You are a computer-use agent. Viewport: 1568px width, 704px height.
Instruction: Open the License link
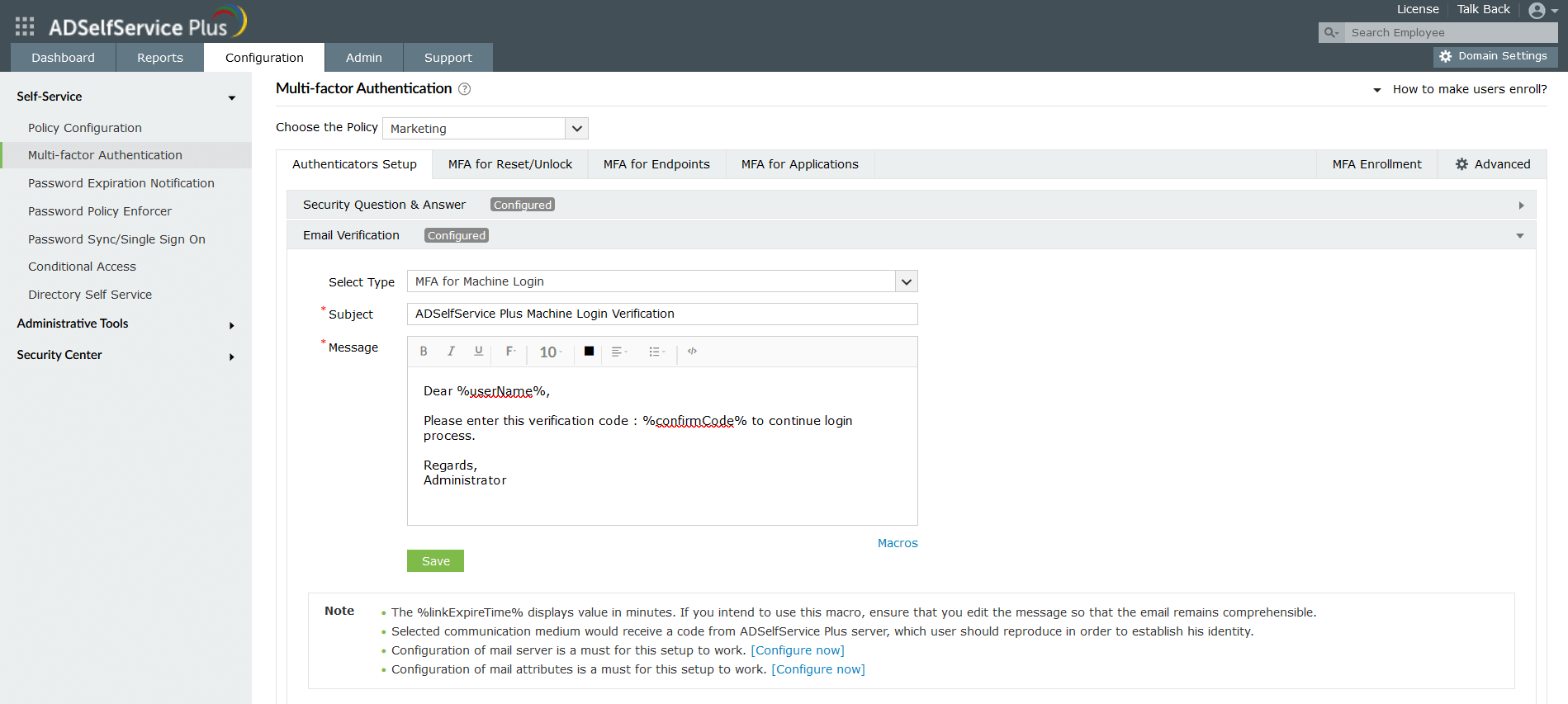1418,9
